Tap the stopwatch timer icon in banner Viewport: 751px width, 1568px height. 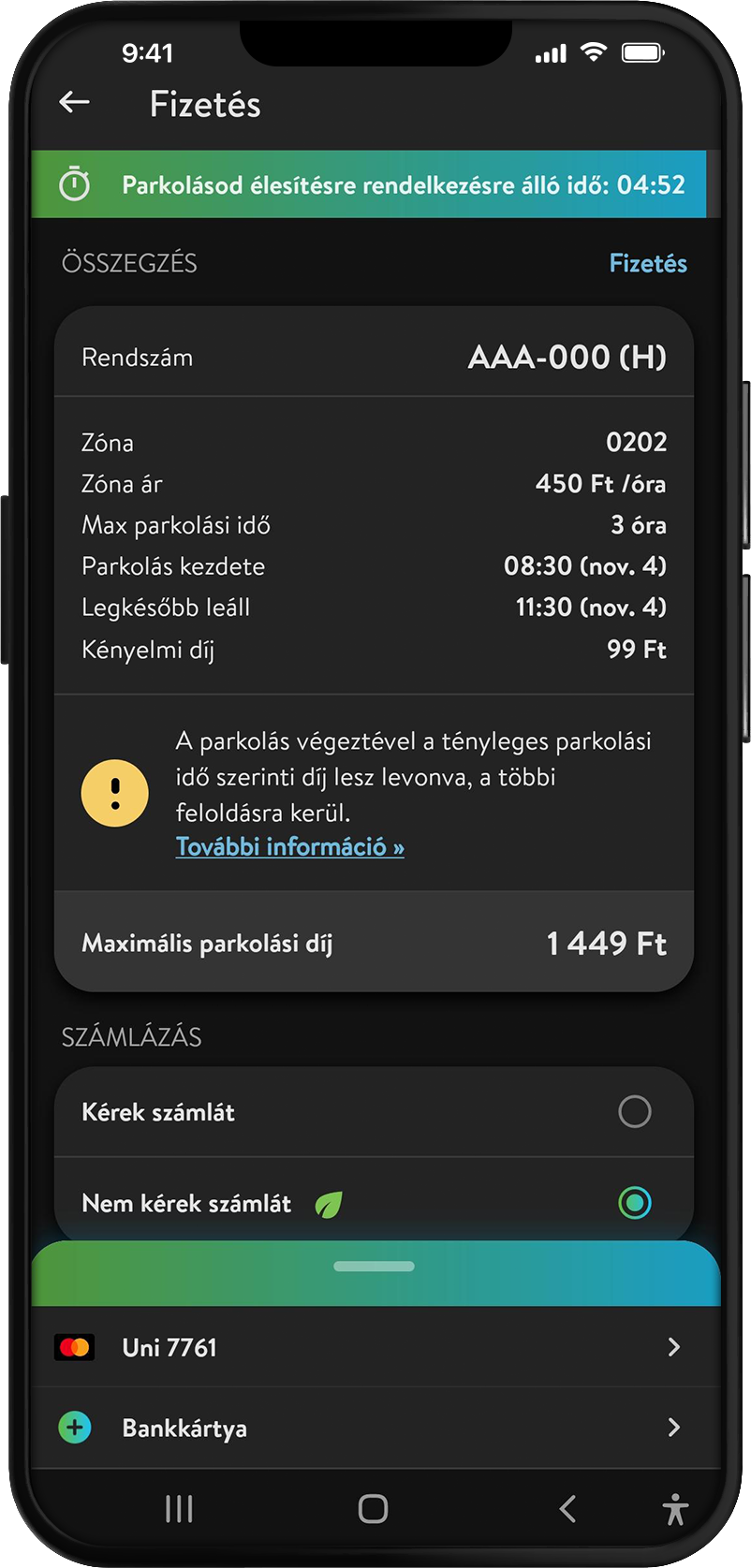click(x=75, y=184)
